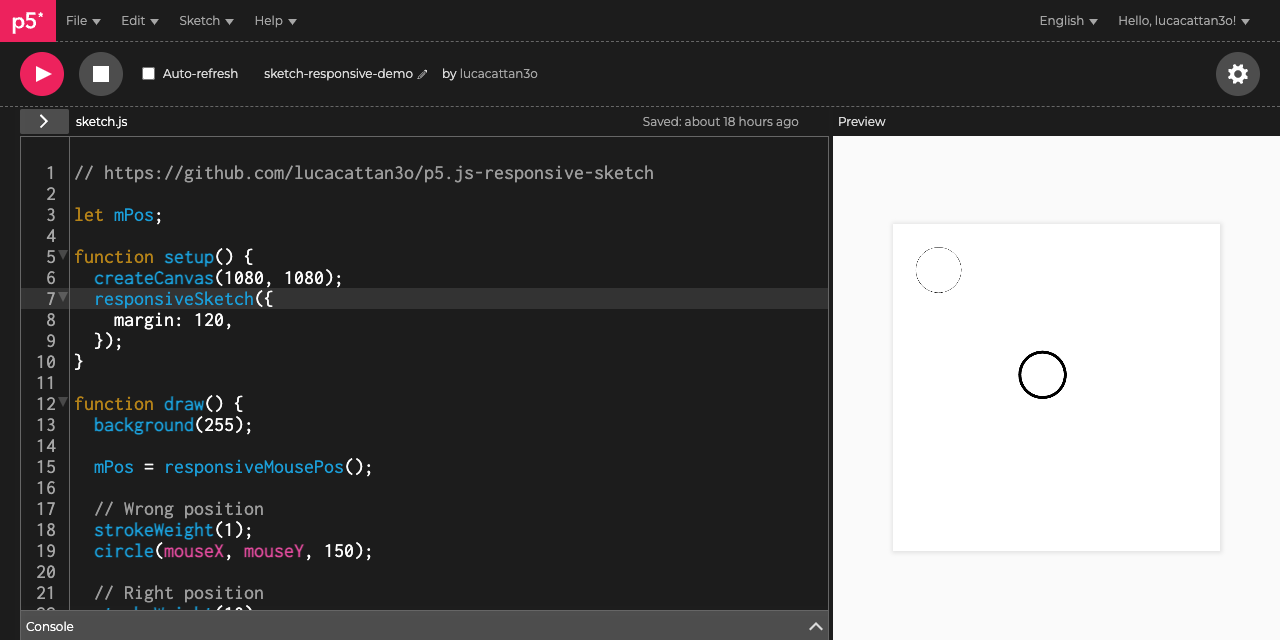The image size is (1280, 640).
Task: Select the sketch.js tab
Action: tap(101, 121)
